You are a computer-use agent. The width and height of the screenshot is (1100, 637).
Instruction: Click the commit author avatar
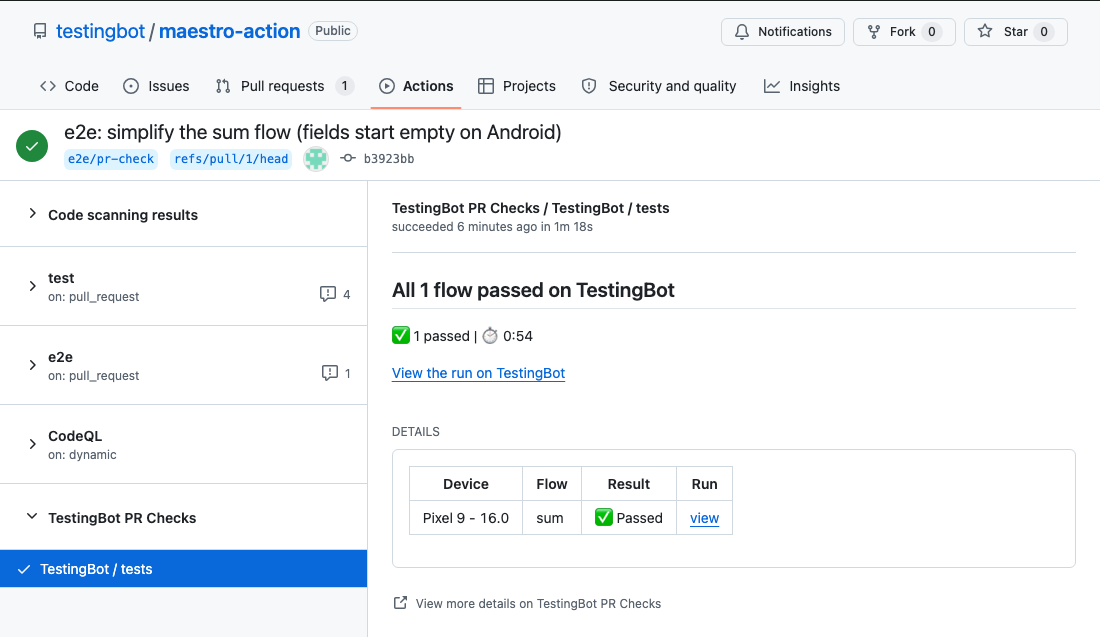coord(316,159)
